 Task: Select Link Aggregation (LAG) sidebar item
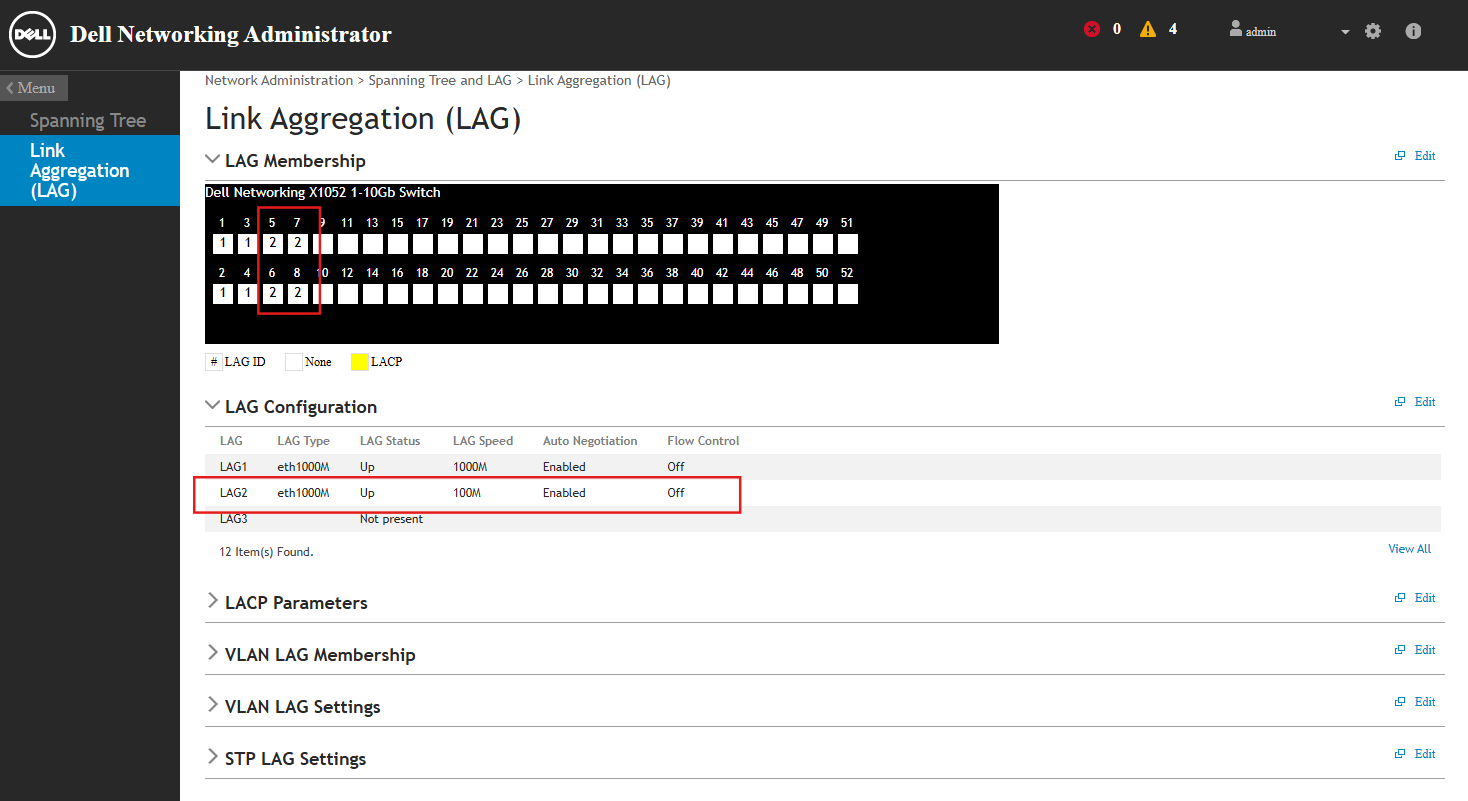pyautogui.click(x=90, y=170)
